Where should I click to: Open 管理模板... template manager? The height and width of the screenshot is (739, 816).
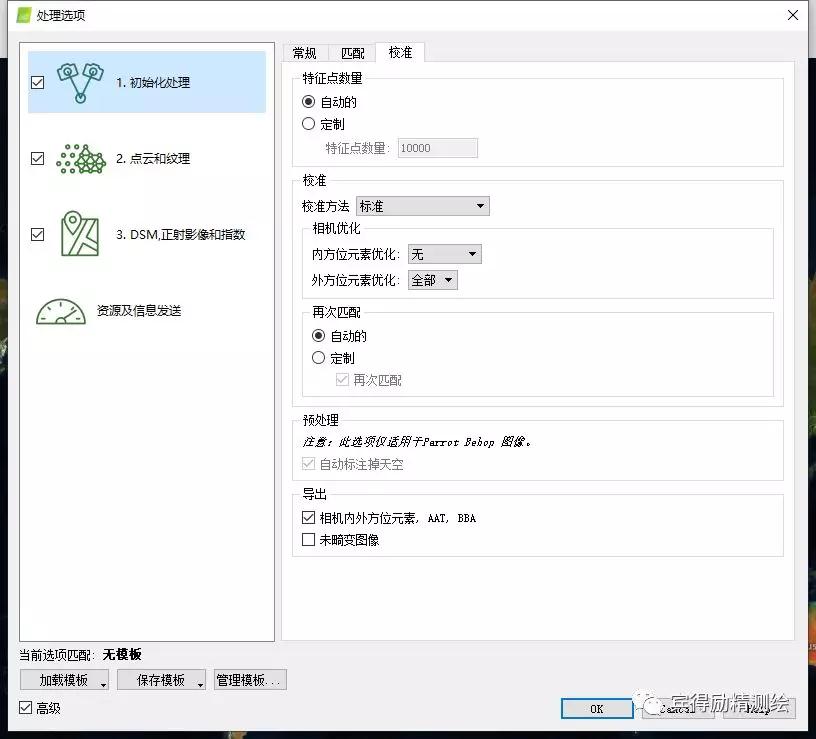pyautogui.click(x=250, y=680)
